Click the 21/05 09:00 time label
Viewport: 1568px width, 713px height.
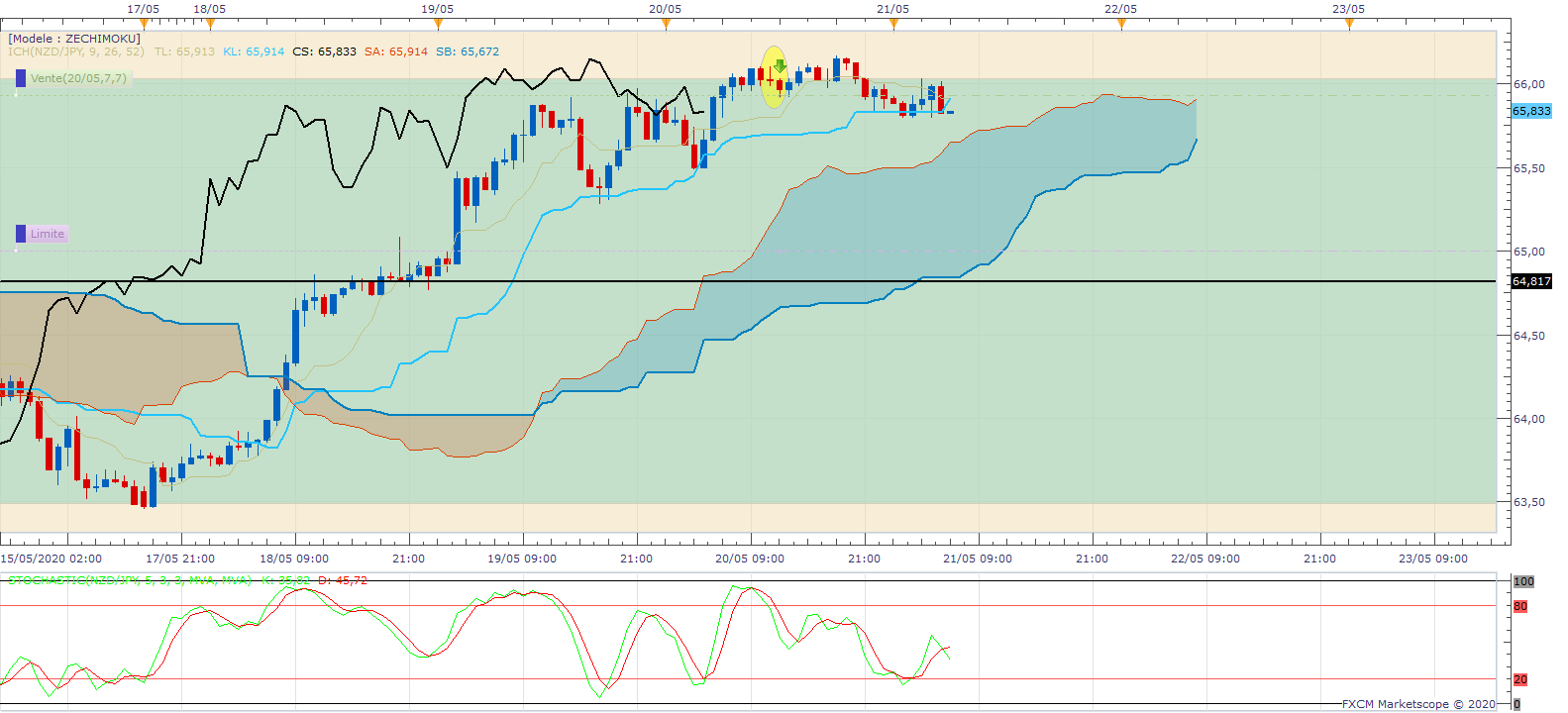[x=978, y=559]
